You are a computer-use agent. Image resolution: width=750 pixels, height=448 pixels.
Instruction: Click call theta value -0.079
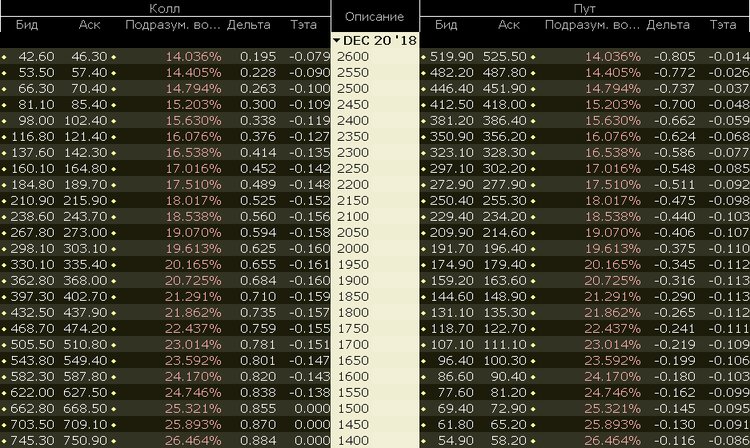pos(309,56)
